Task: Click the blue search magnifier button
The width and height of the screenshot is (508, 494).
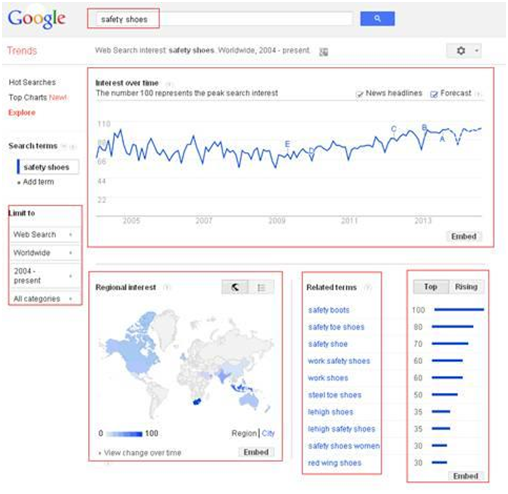Action: click(x=377, y=19)
